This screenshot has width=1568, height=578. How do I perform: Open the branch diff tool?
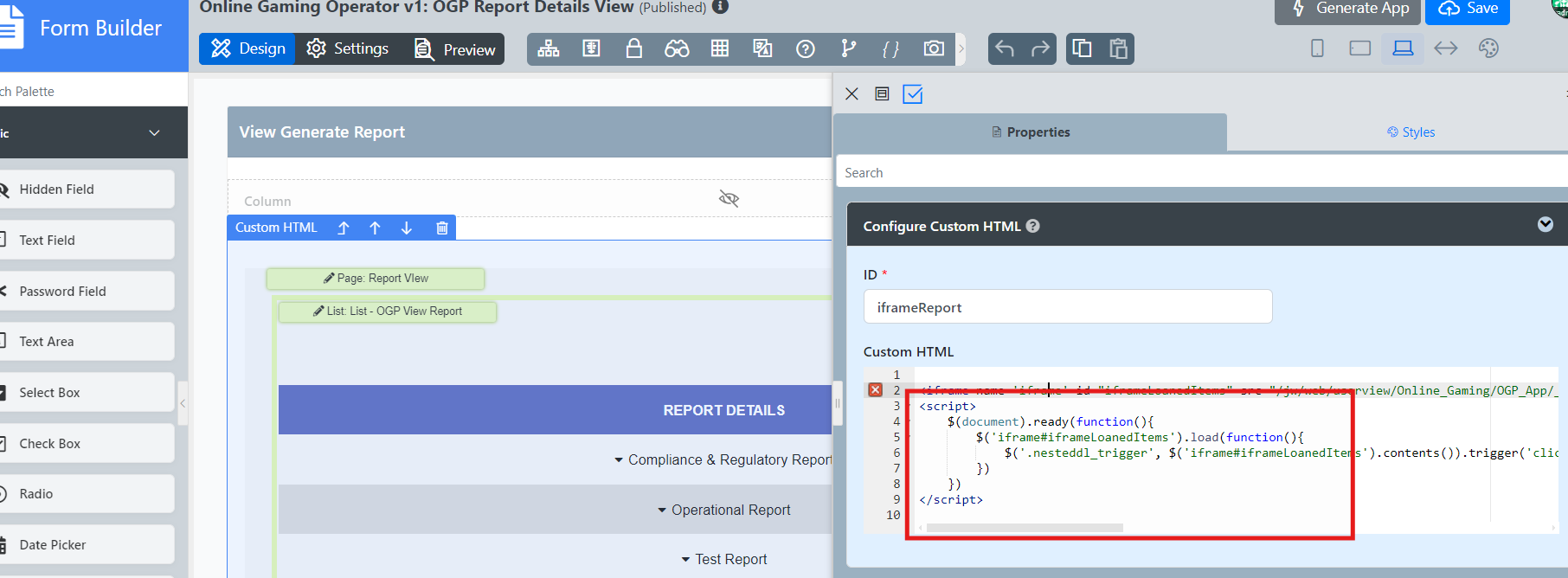click(848, 48)
